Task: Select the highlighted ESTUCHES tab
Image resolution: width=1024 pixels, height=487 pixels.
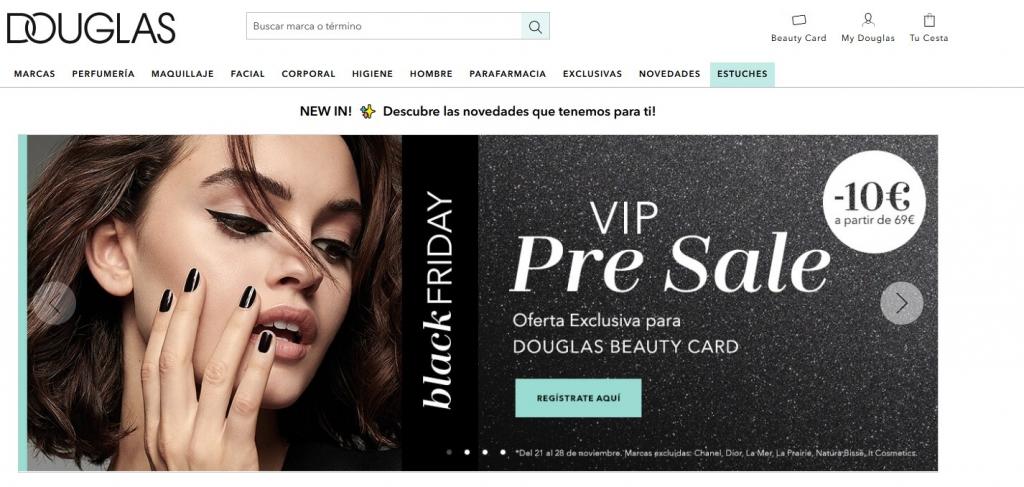Action: point(742,74)
